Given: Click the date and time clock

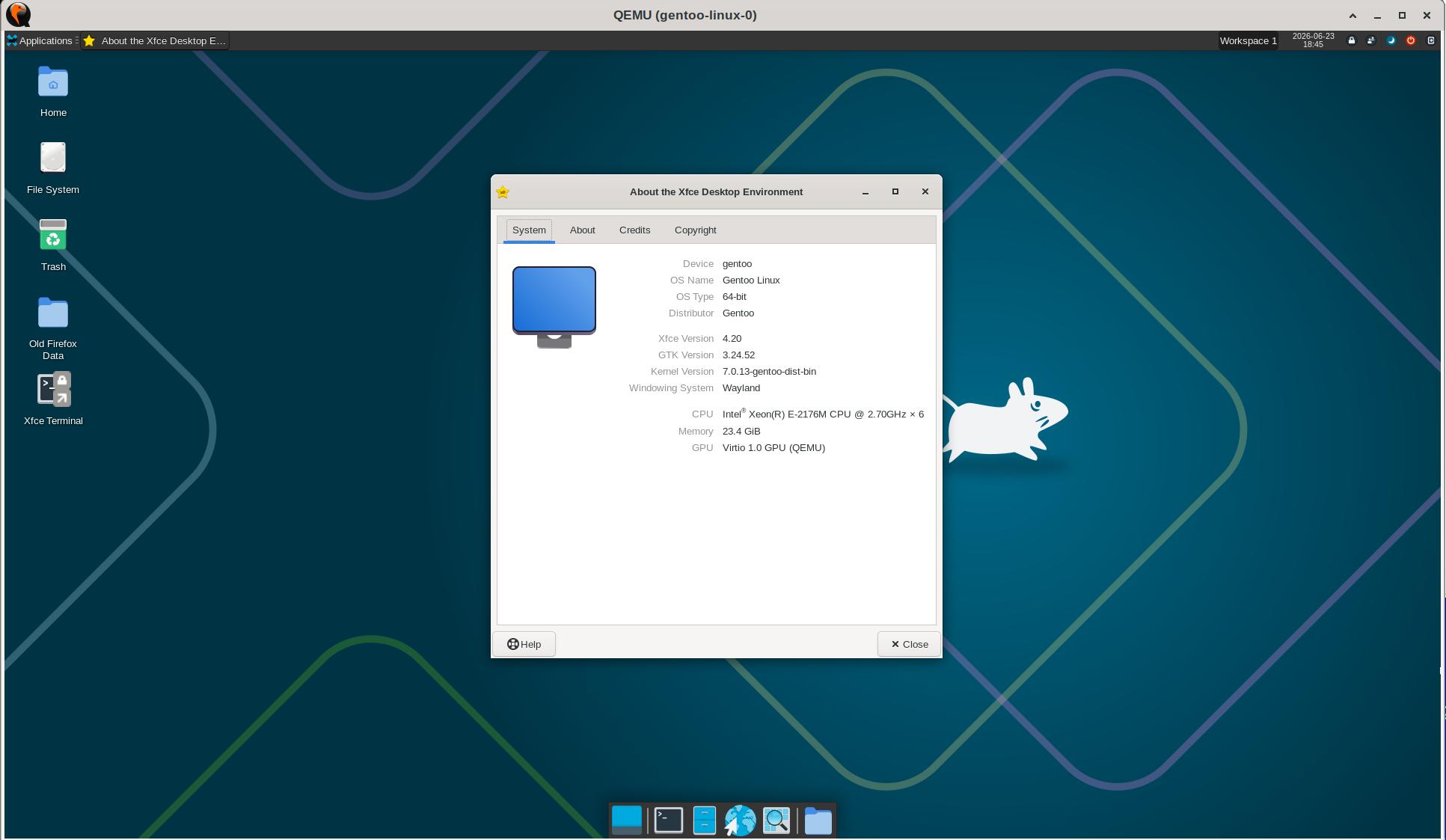Looking at the screenshot, I should point(1313,40).
